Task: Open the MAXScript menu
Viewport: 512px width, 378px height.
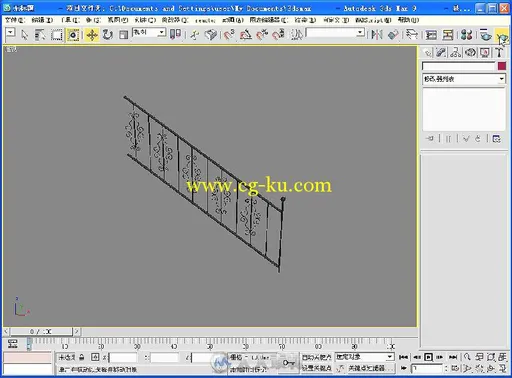Action: [373, 20]
